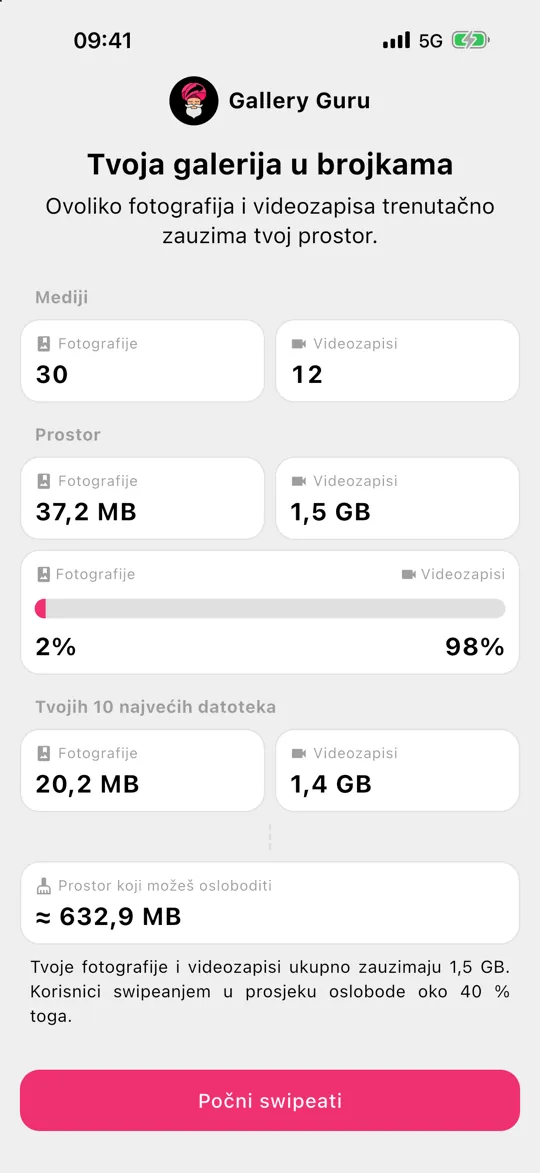The height and width of the screenshot is (1173, 540).
Task: Tap the Gallery Guru turban logo
Action: point(193,101)
